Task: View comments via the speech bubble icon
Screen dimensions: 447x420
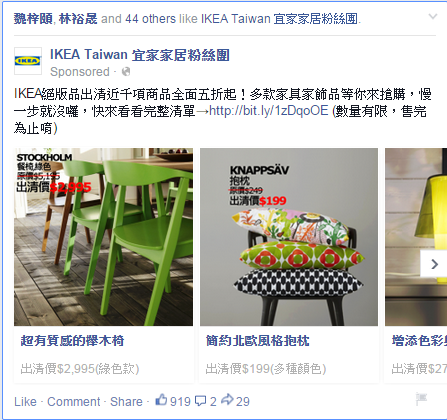Action: [200, 401]
